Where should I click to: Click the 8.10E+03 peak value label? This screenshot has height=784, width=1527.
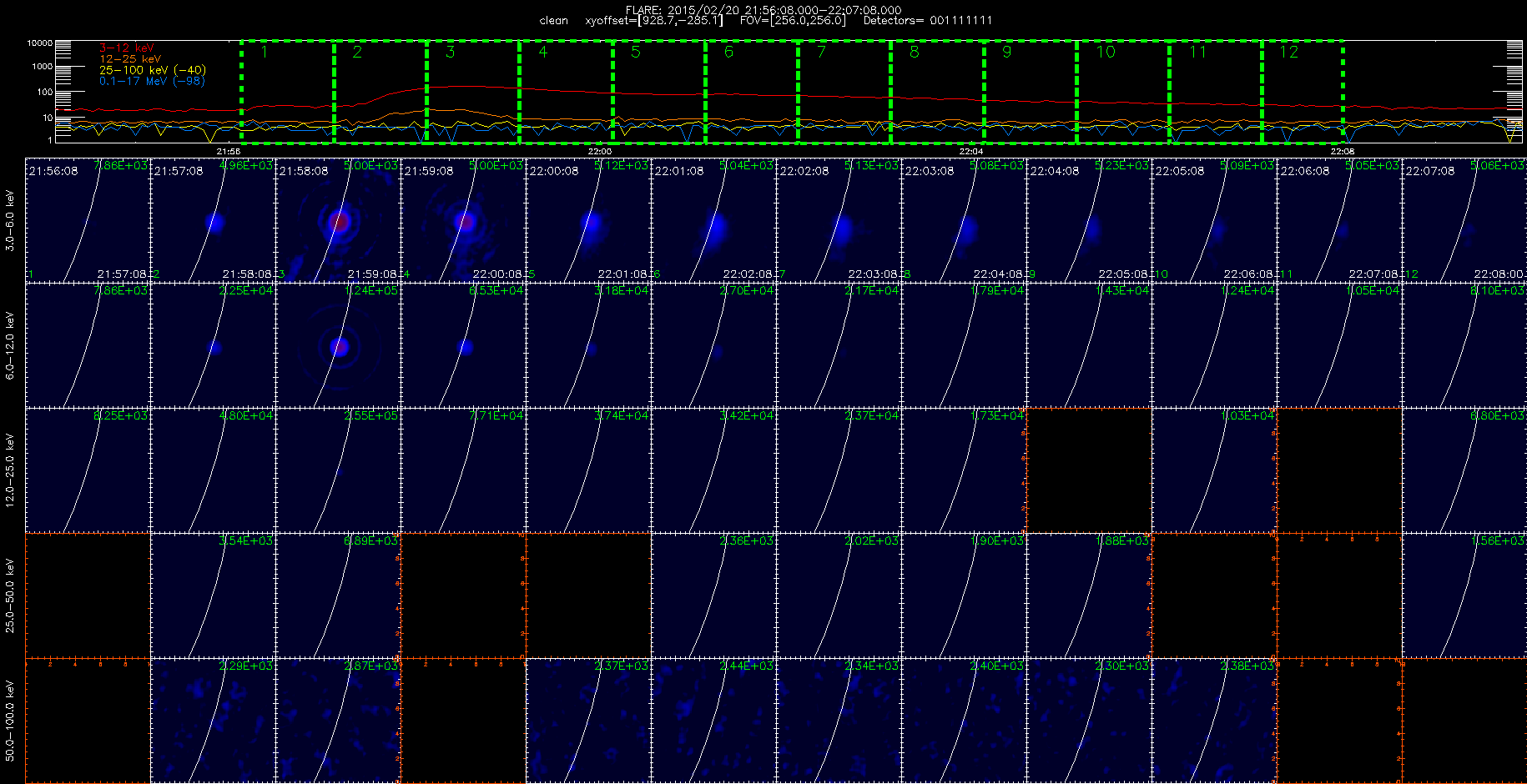(1497, 291)
